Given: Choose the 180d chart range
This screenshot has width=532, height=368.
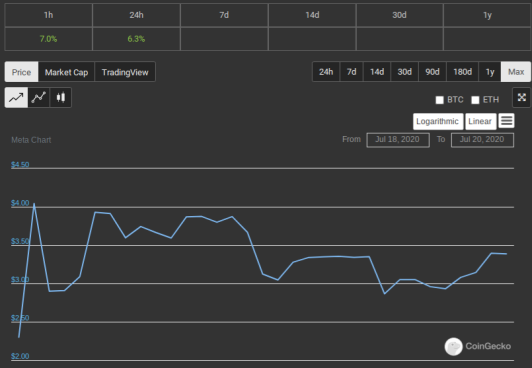Looking at the screenshot, I should [x=462, y=72].
